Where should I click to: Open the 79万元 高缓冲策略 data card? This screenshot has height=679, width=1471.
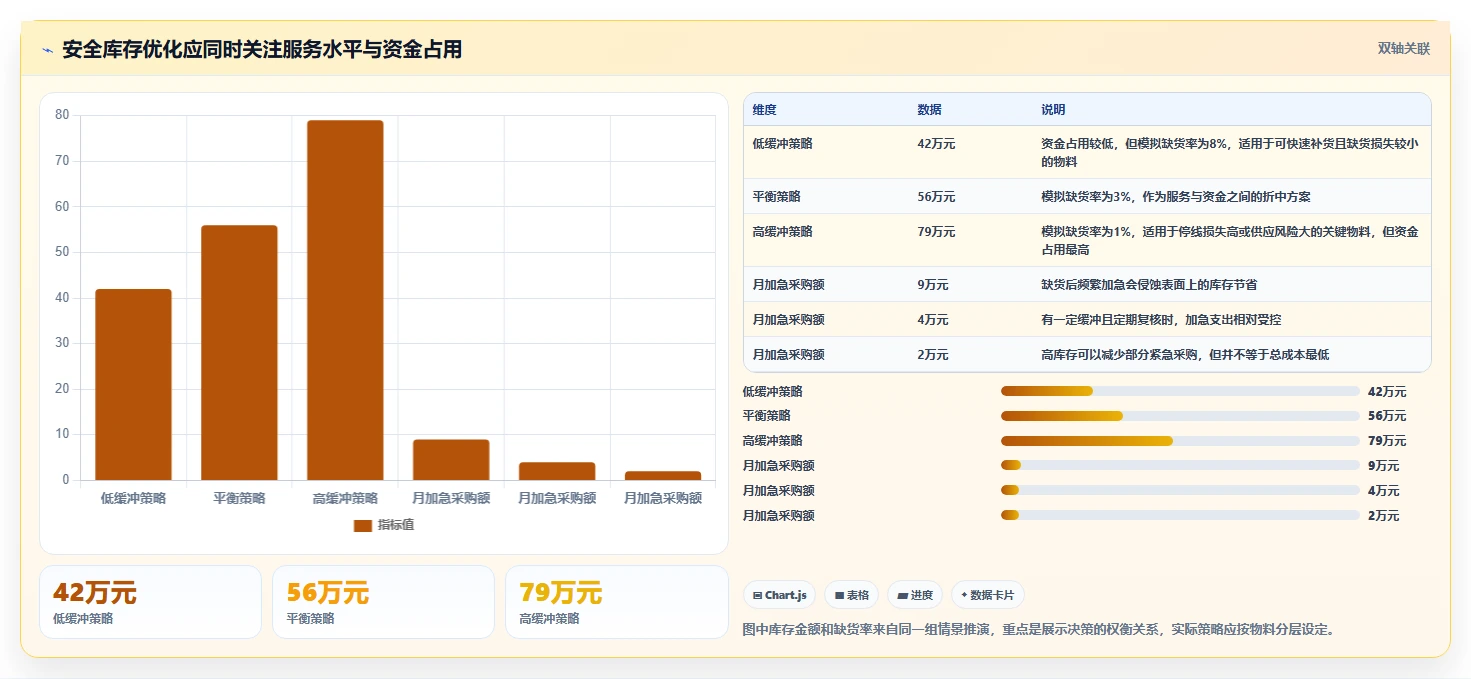tap(616, 602)
